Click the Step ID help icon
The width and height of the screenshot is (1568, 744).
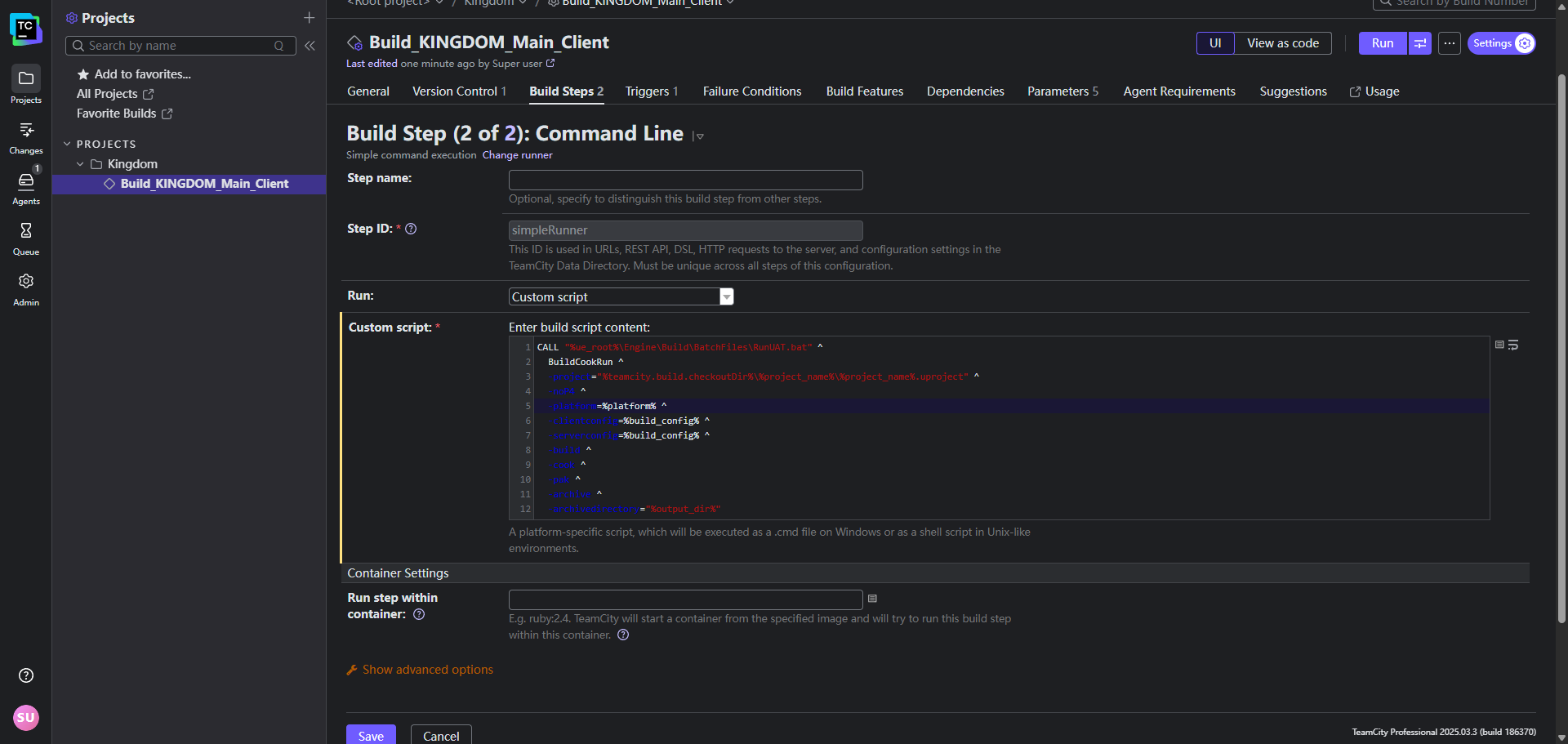[411, 229]
